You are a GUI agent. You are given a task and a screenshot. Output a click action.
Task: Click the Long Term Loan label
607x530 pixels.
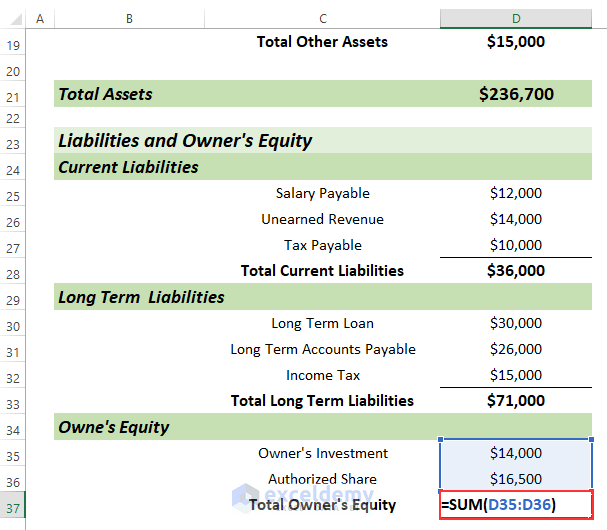pyautogui.click(x=322, y=324)
